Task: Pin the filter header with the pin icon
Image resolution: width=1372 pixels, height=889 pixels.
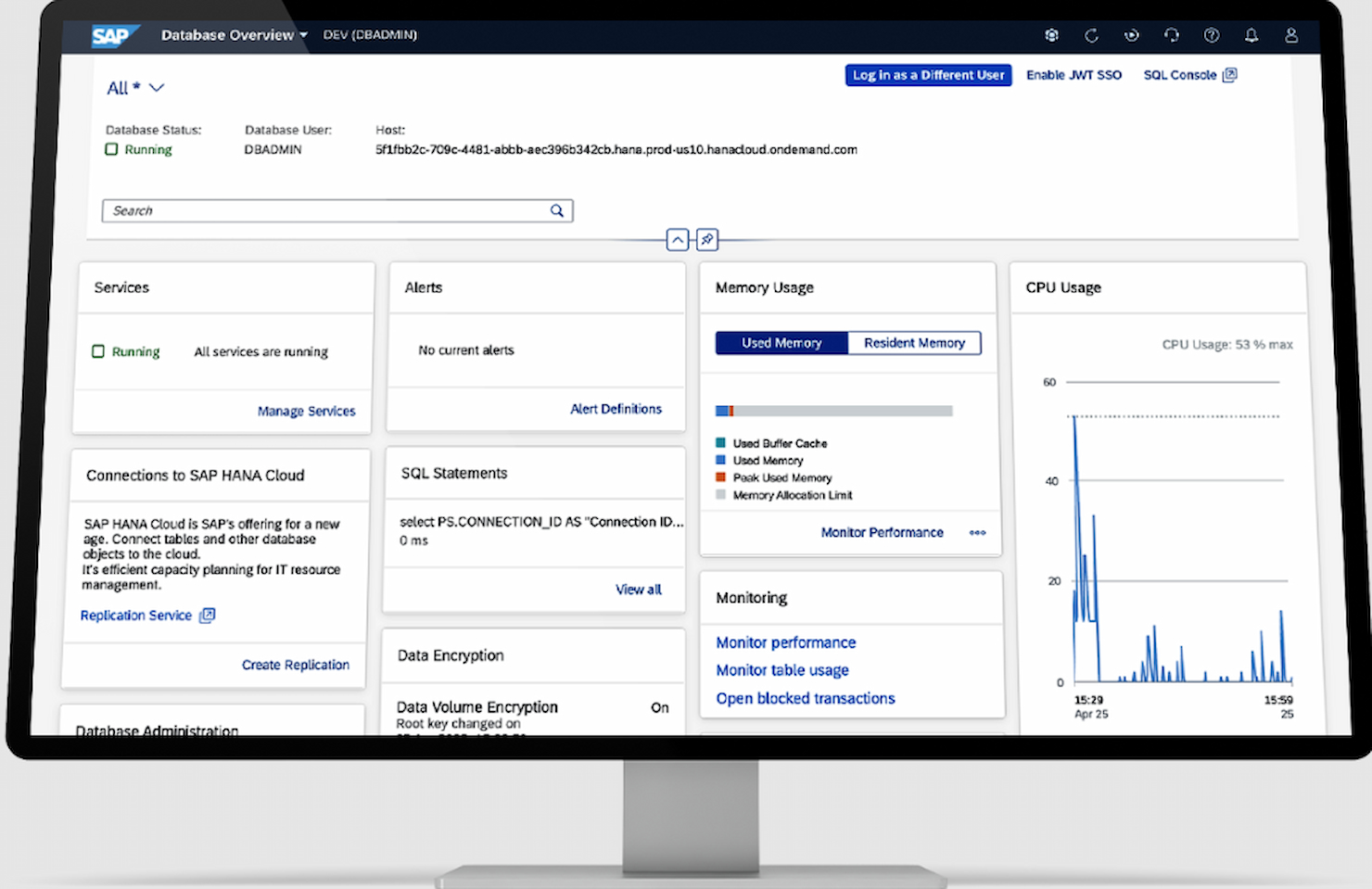Action: pyautogui.click(x=706, y=239)
